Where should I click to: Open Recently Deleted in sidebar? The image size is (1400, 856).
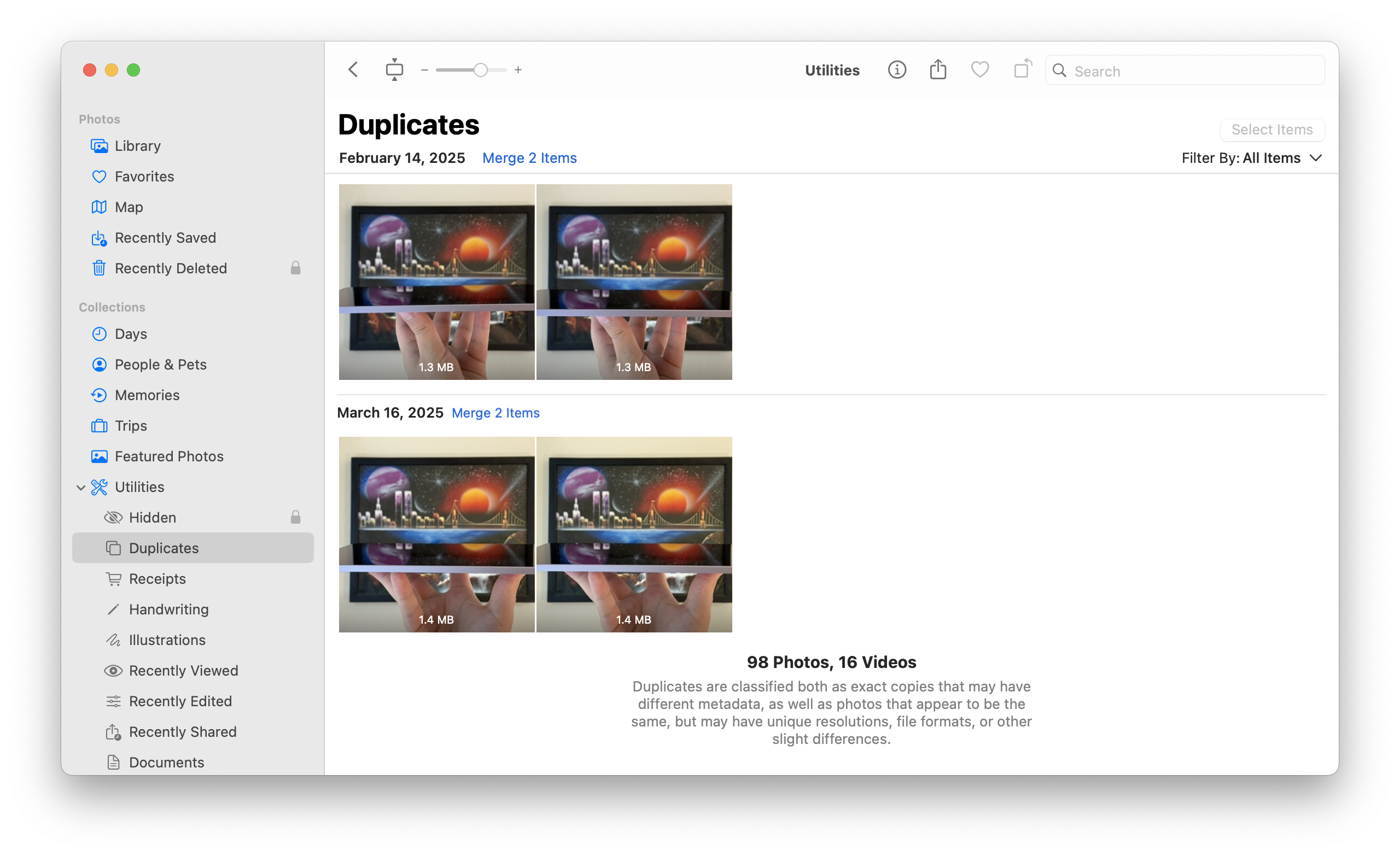coord(171,268)
